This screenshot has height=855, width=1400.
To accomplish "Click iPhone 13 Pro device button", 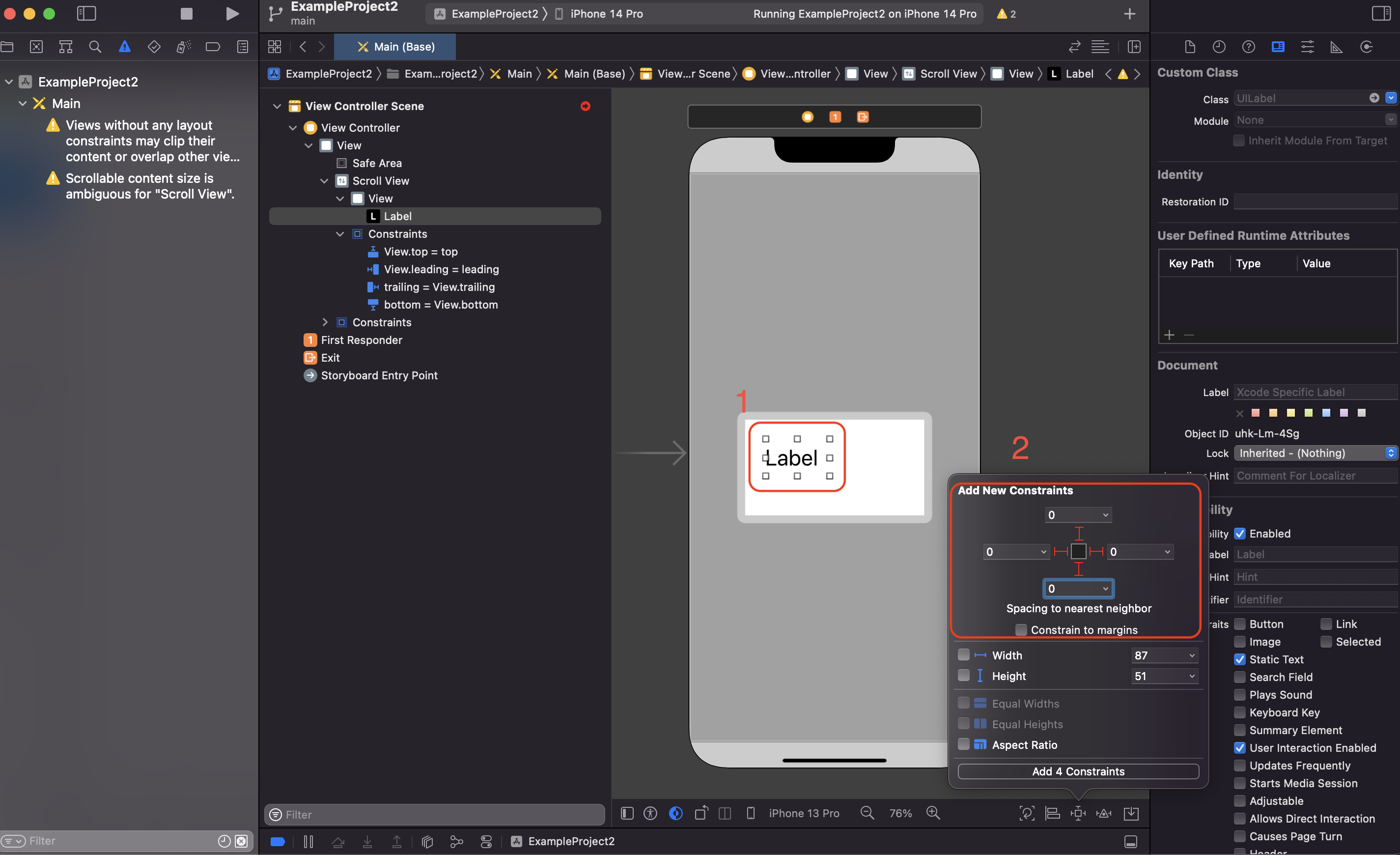I will 804,814.
